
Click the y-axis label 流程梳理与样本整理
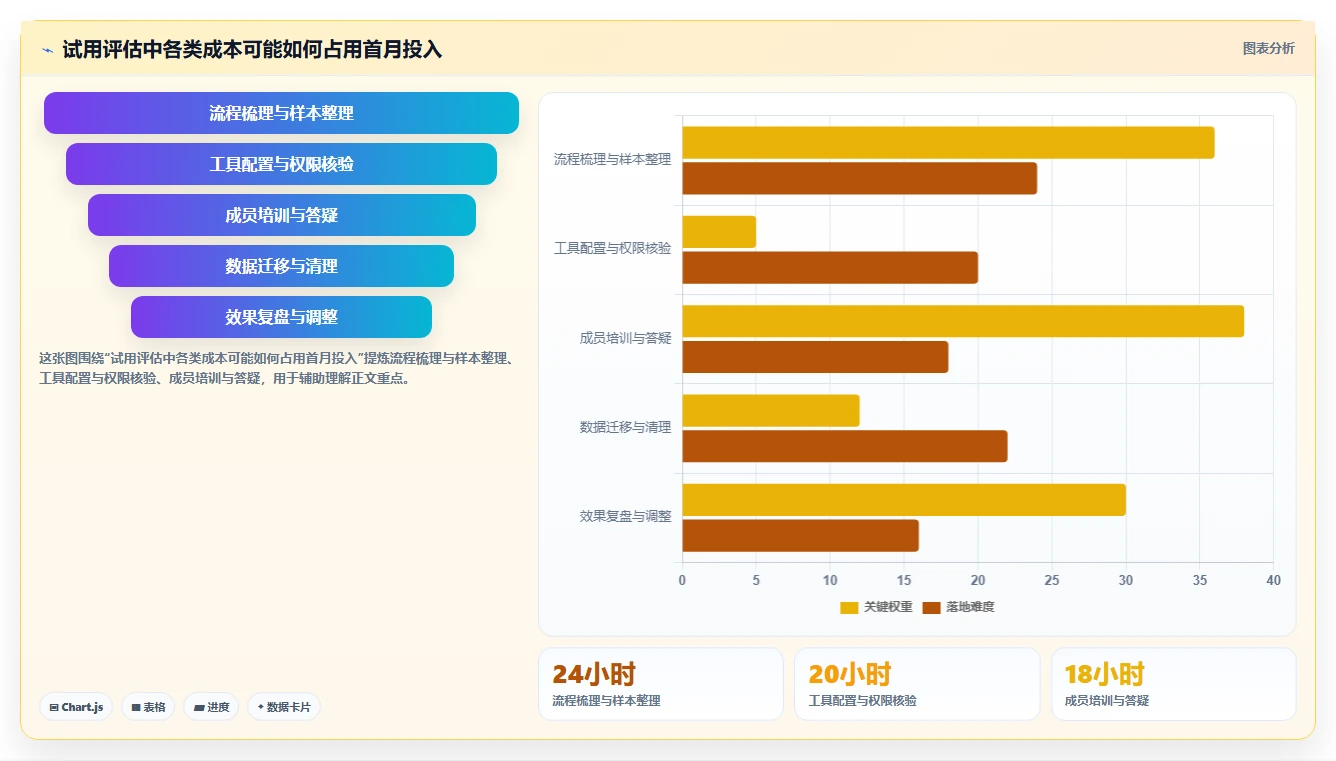[612, 159]
